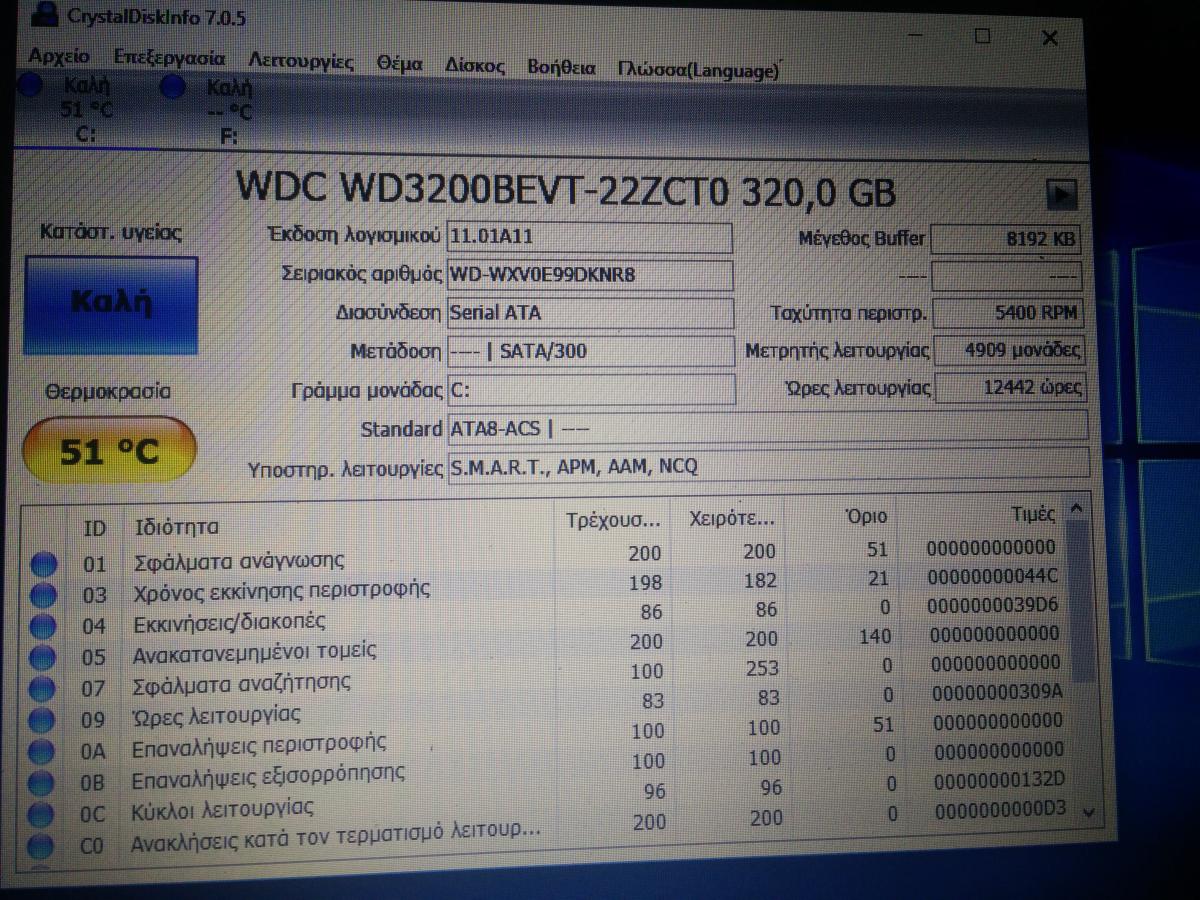Click the serial number field WD-WXV0E99DKNR8
The width and height of the screenshot is (1200, 900).
point(590,275)
